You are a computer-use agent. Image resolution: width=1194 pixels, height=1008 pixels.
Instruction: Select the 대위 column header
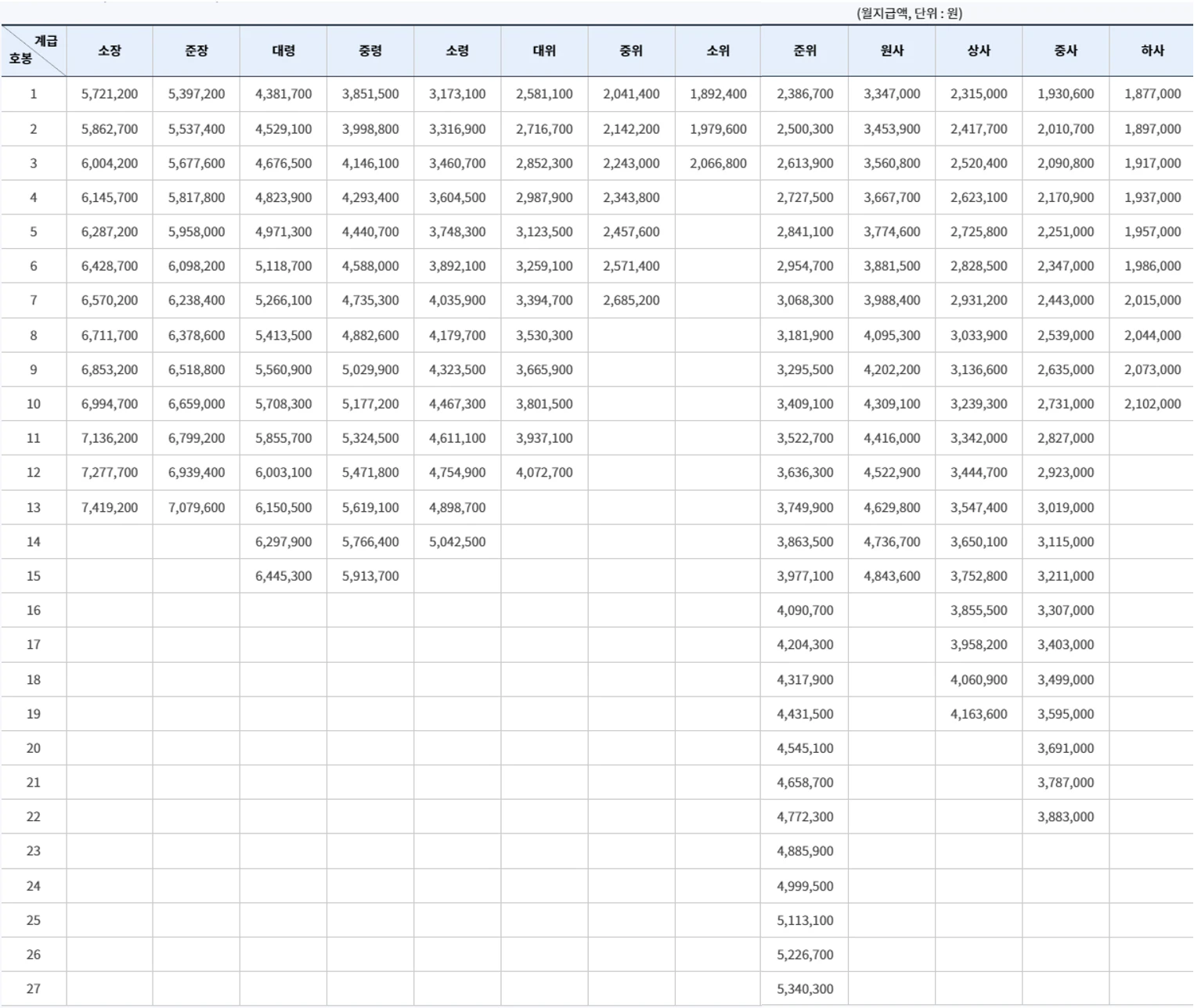(x=544, y=50)
